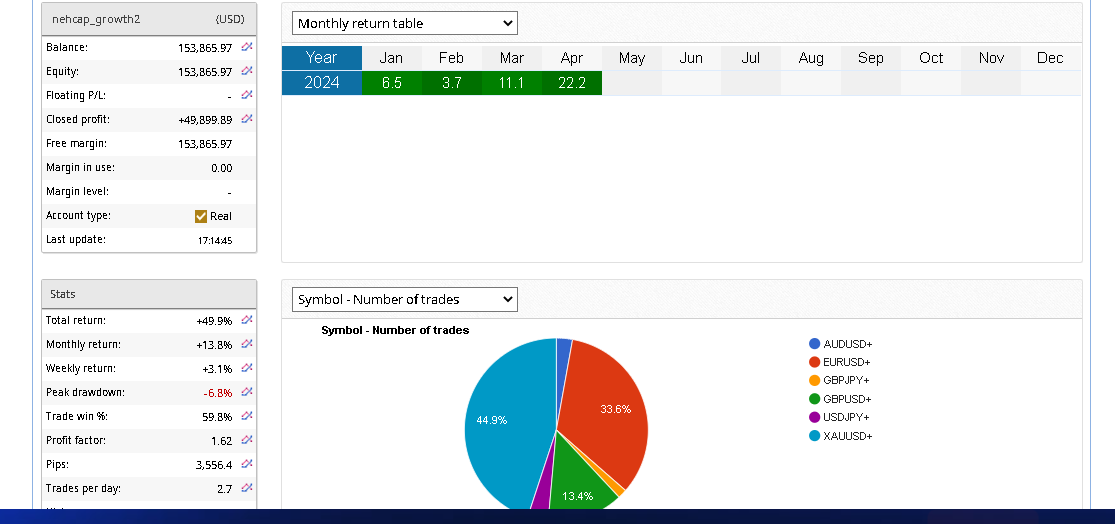Click the Floating P/L chart icon
Screen dimensions: 1115x524
[x=247, y=95]
